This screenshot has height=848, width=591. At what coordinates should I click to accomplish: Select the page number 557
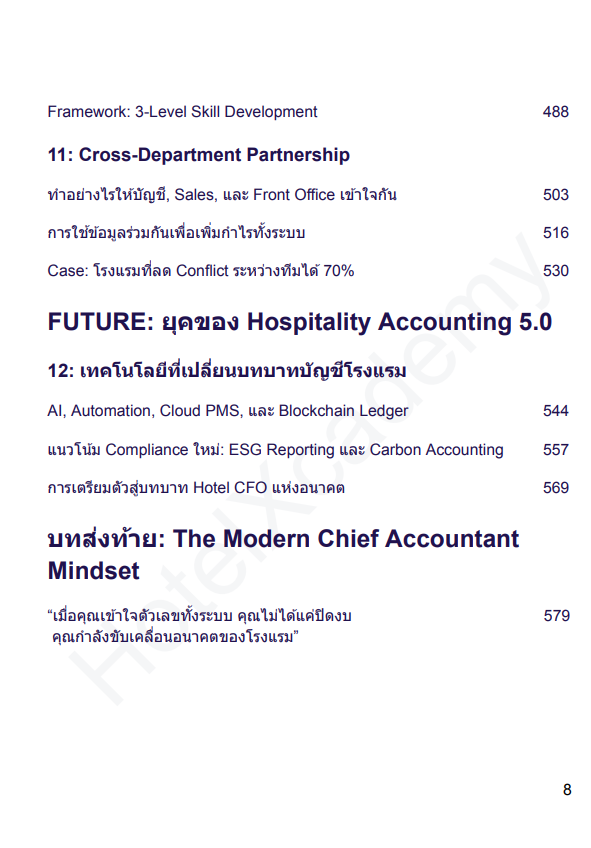coord(556,450)
